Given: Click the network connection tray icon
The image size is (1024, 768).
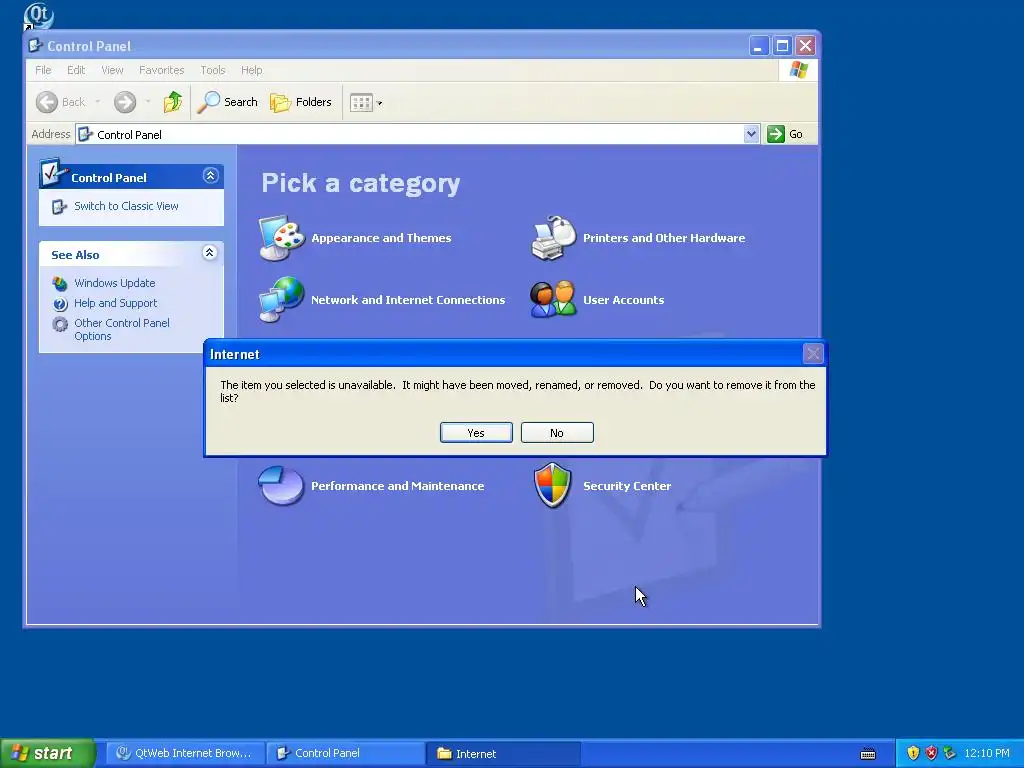Looking at the screenshot, I should pos(950,753).
